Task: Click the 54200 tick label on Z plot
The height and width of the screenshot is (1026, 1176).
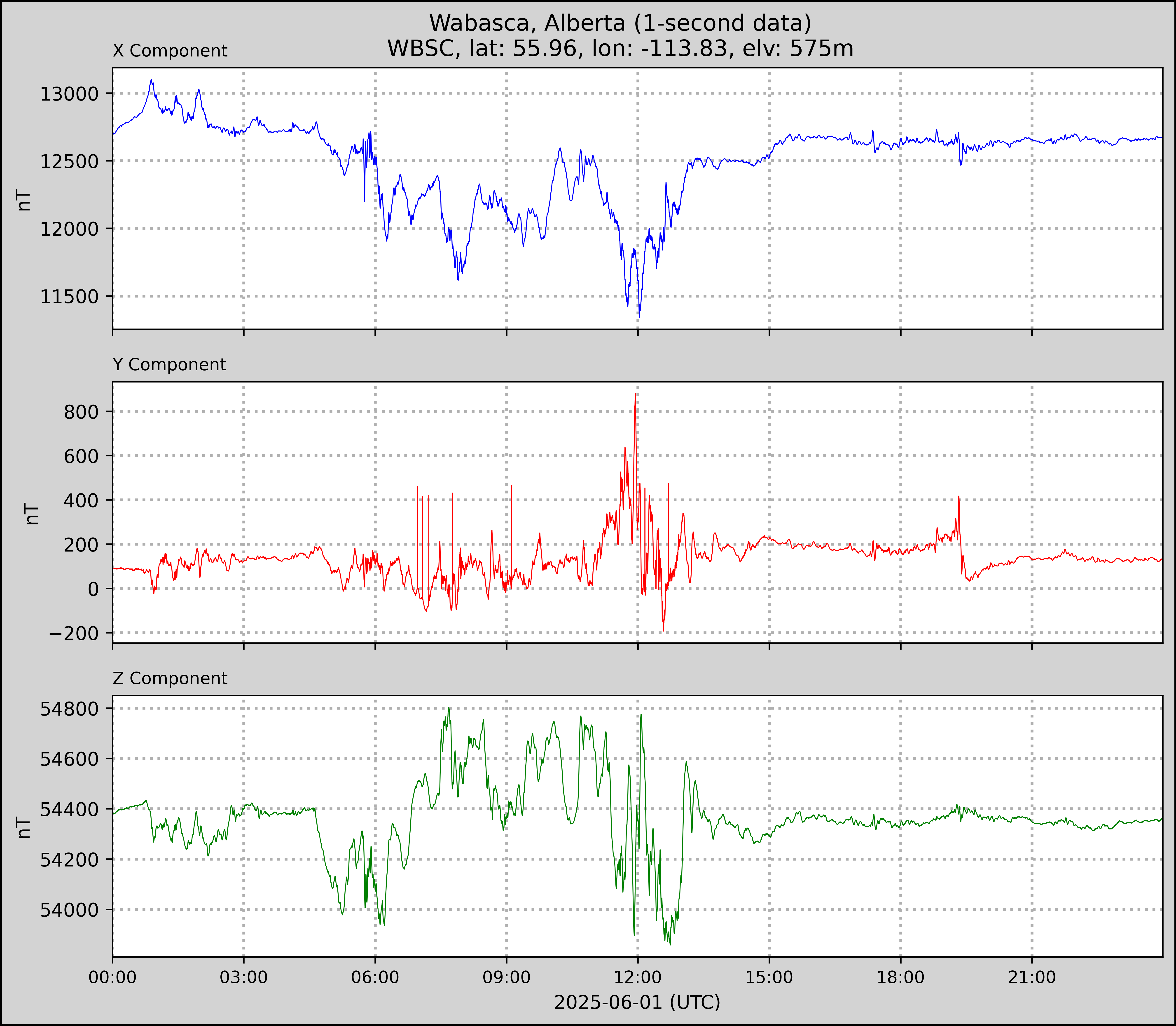Action: [x=69, y=859]
